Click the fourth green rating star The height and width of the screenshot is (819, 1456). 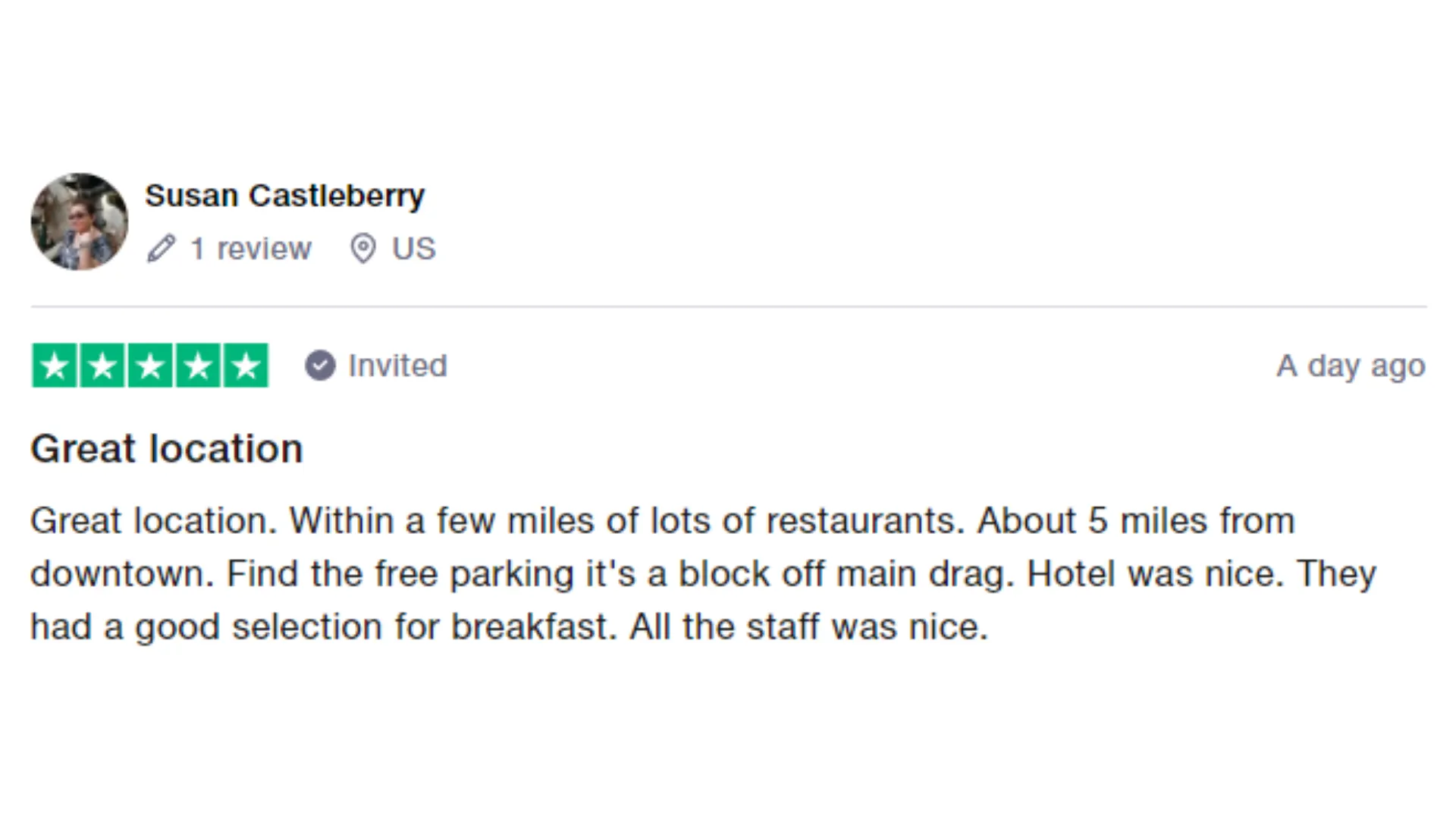tap(198, 366)
